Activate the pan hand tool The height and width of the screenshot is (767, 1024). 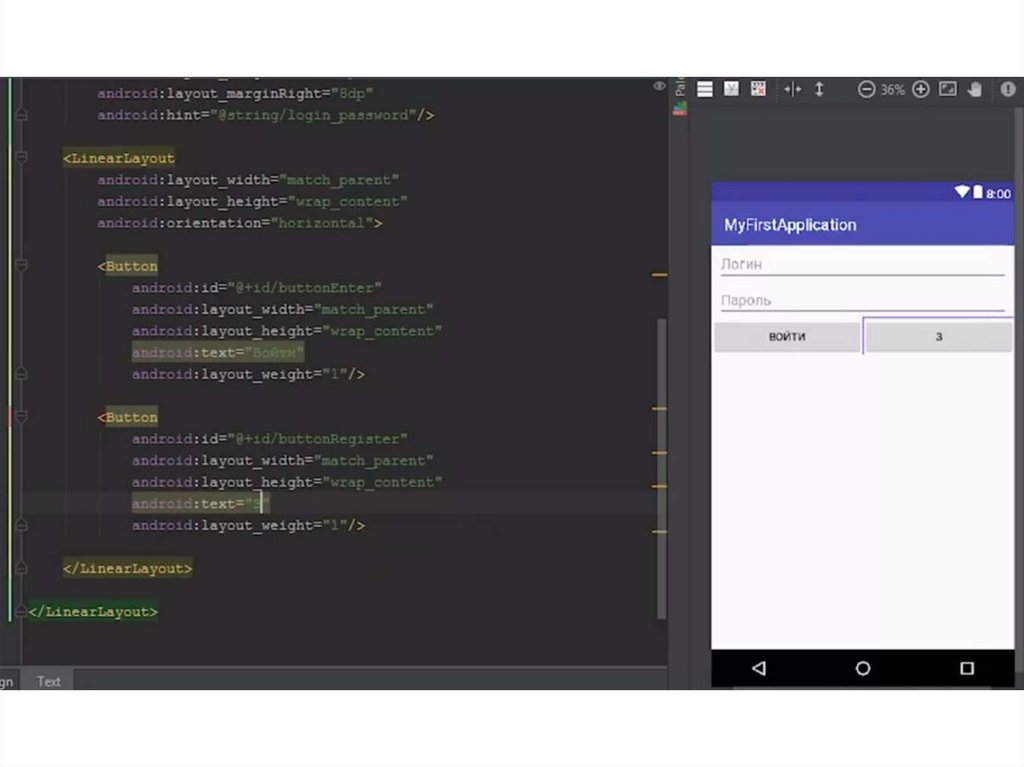coord(975,89)
